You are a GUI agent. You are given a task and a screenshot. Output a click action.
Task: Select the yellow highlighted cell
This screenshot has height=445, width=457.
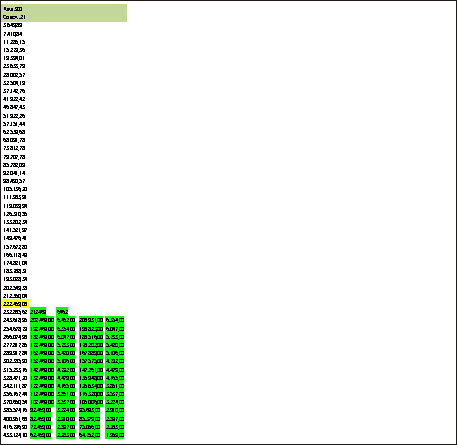pyautogui.click(x=15, y=304)
